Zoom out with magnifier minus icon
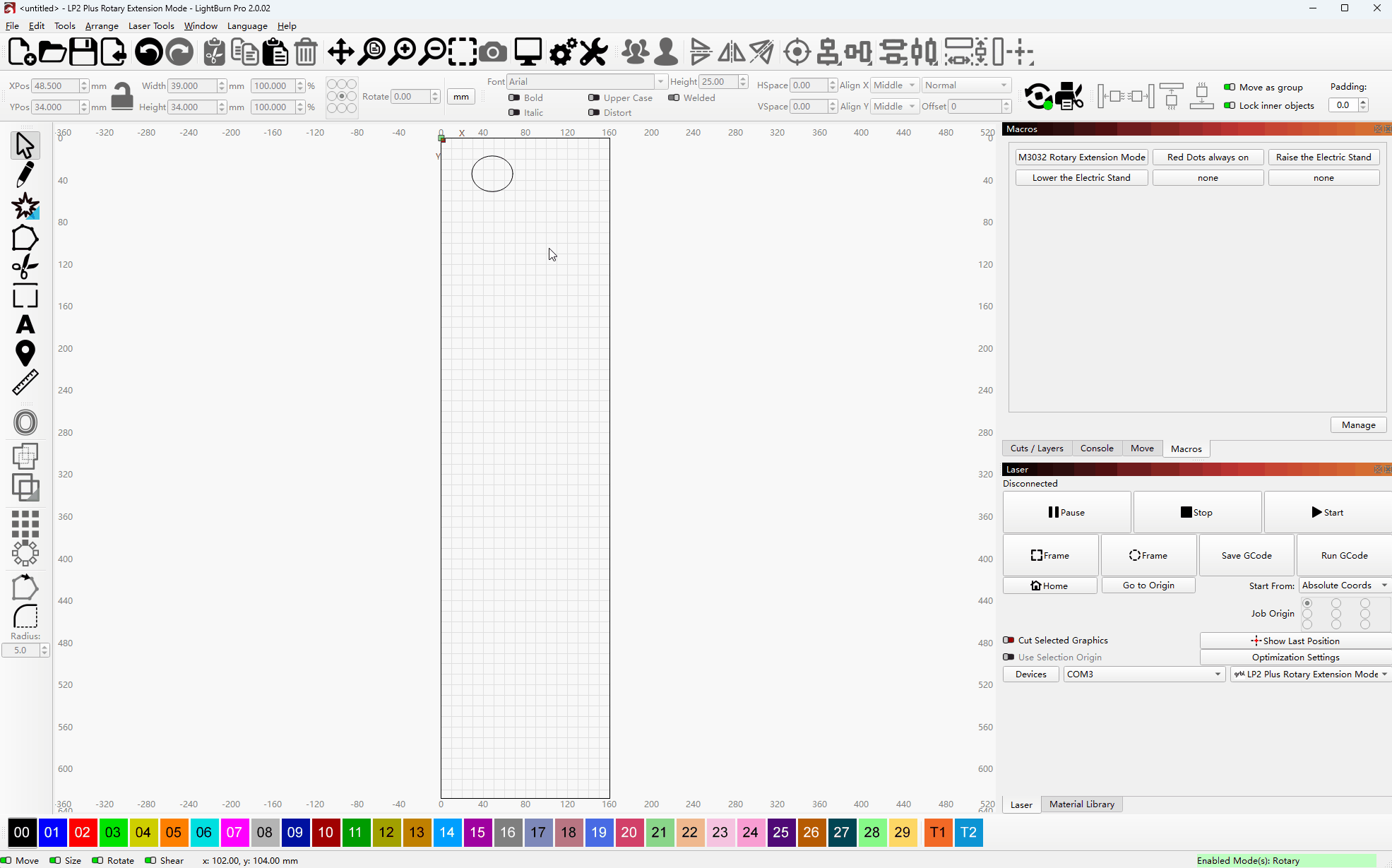 pyautogui.click(x=433, y=52)
